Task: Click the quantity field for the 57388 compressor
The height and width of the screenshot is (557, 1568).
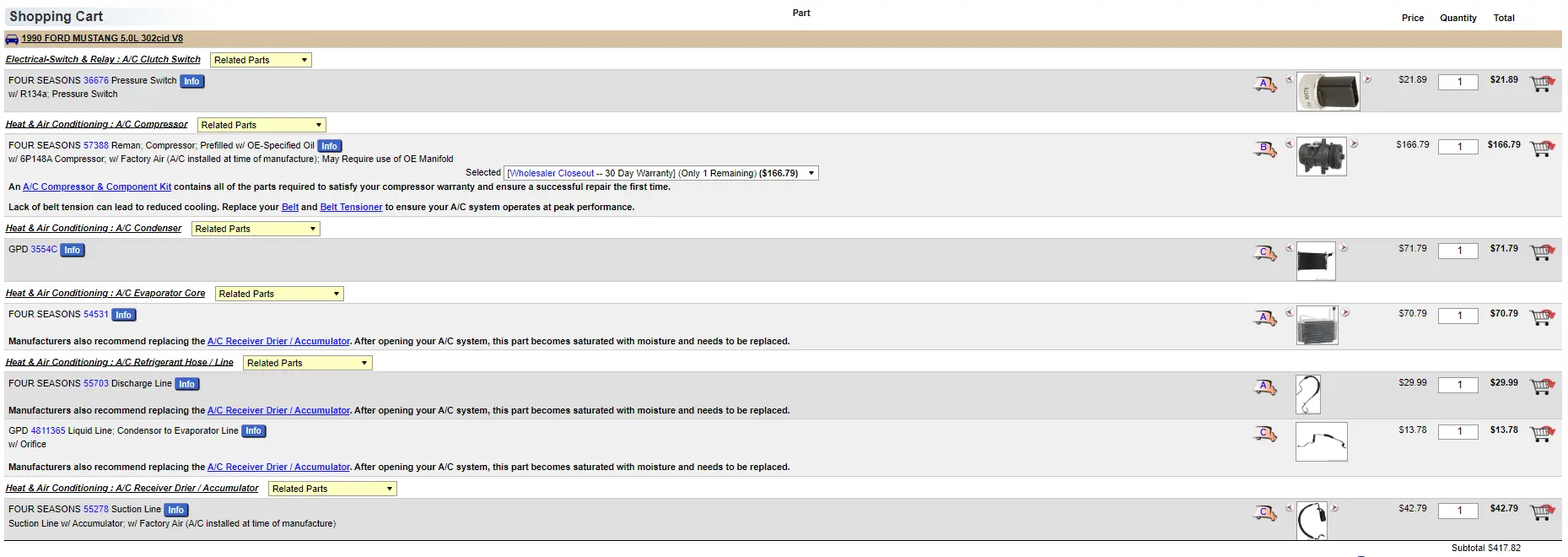Action: pos(1458,147)
